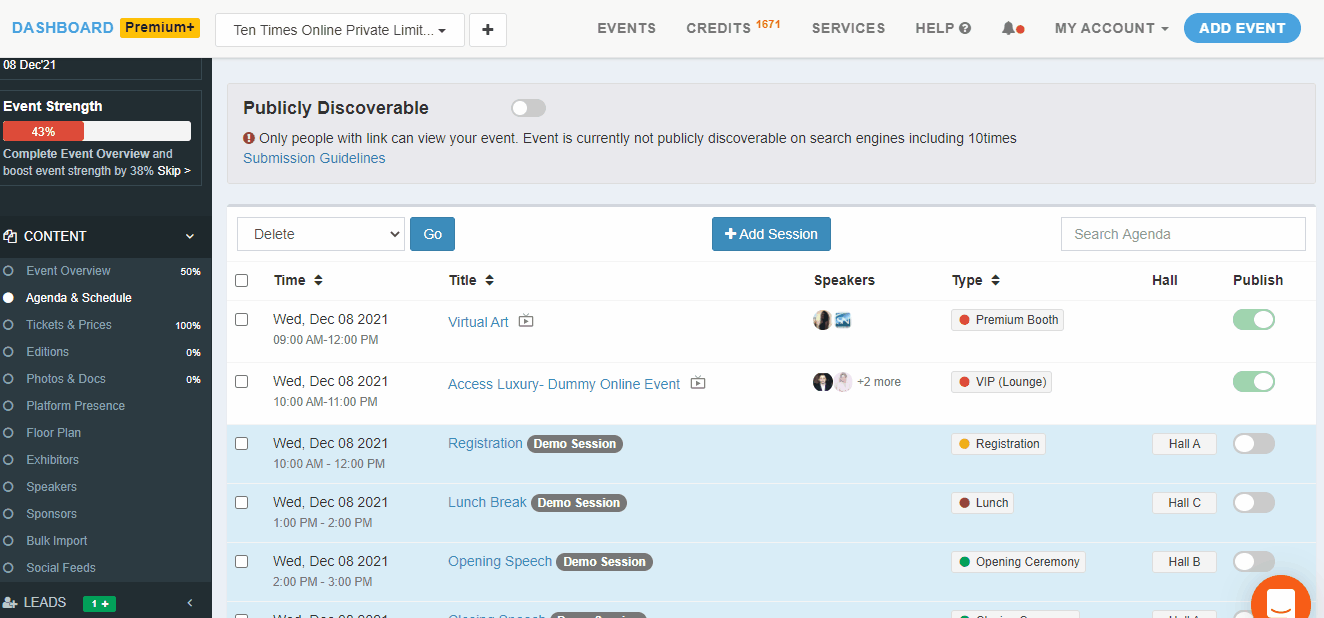The image size is (1324, 618).
Task: Go to Tickets & Prices in the sidebar
Action: (x=69, y=325)
